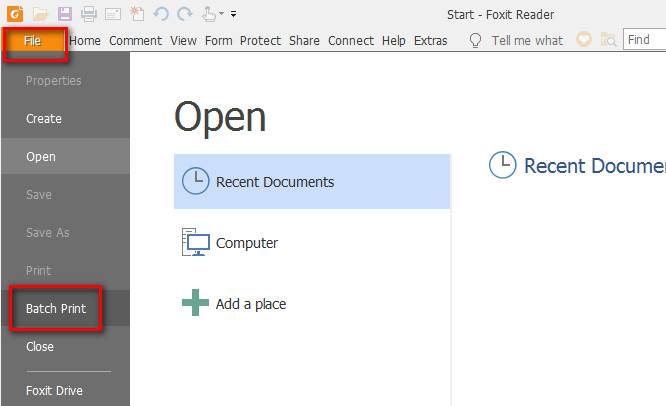666x406 pixels.
Task: Choose Batch Print in the File sidebar
Action: [x=65, y=308]
